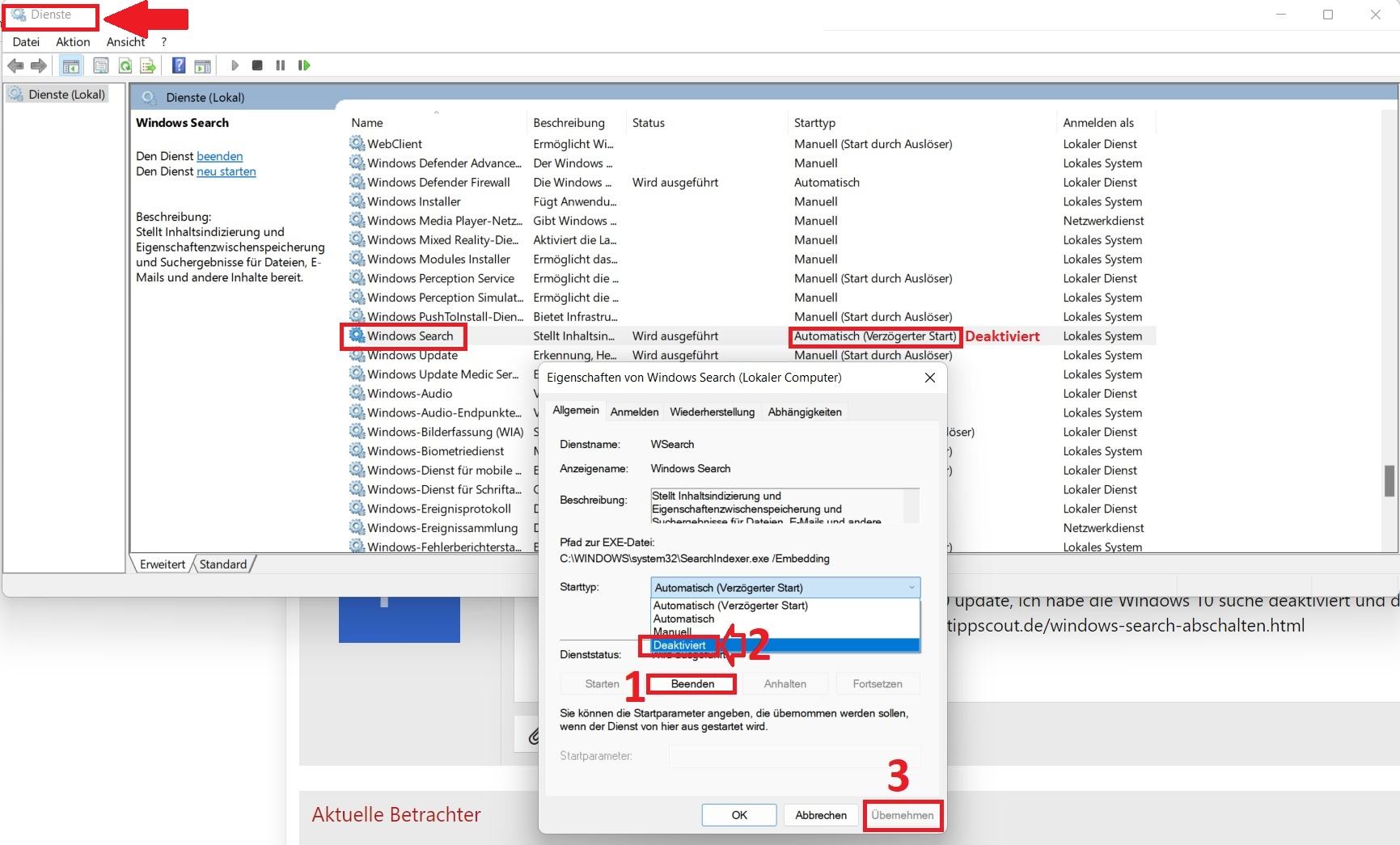Sort by the Starttyp column header
Viewport: 1400px width, 845px height.
pos(921,123)
